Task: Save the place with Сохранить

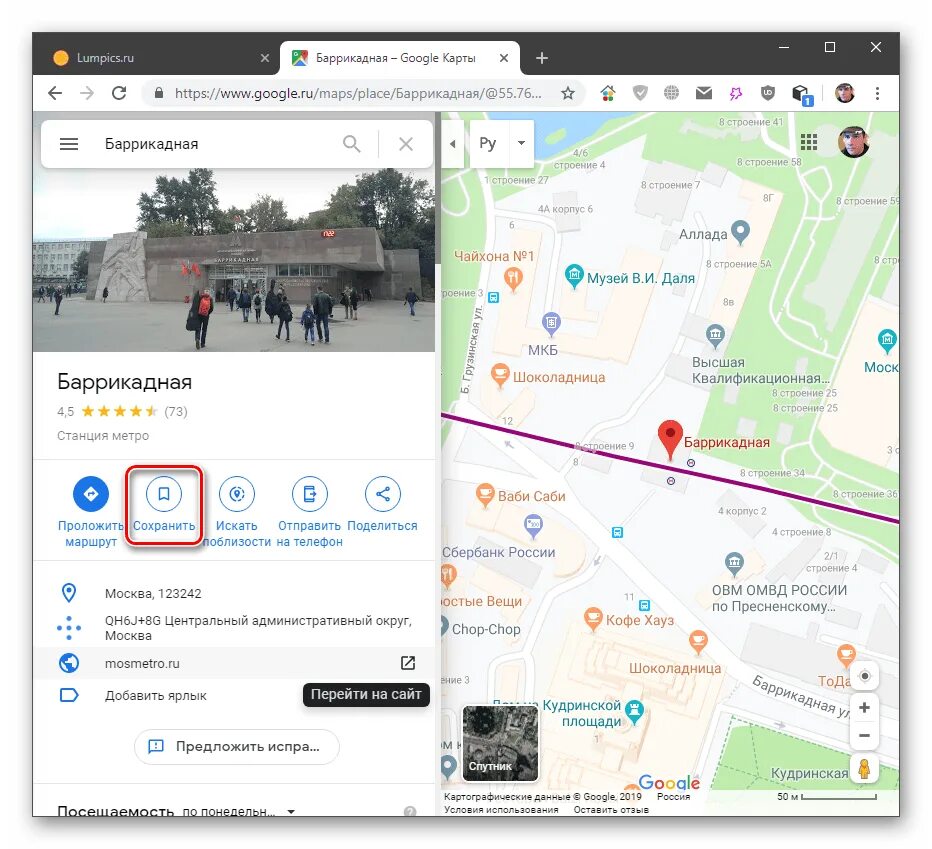Action: (164, 494)
